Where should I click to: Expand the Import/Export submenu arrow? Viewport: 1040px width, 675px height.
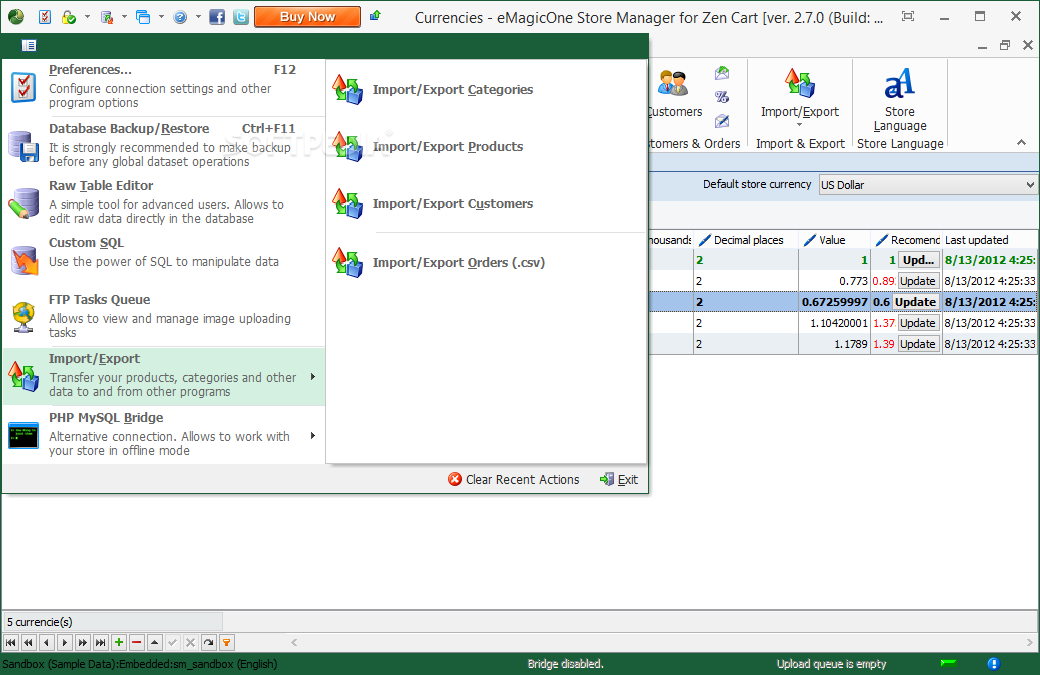pyautogui.click(x=313, y=377)
